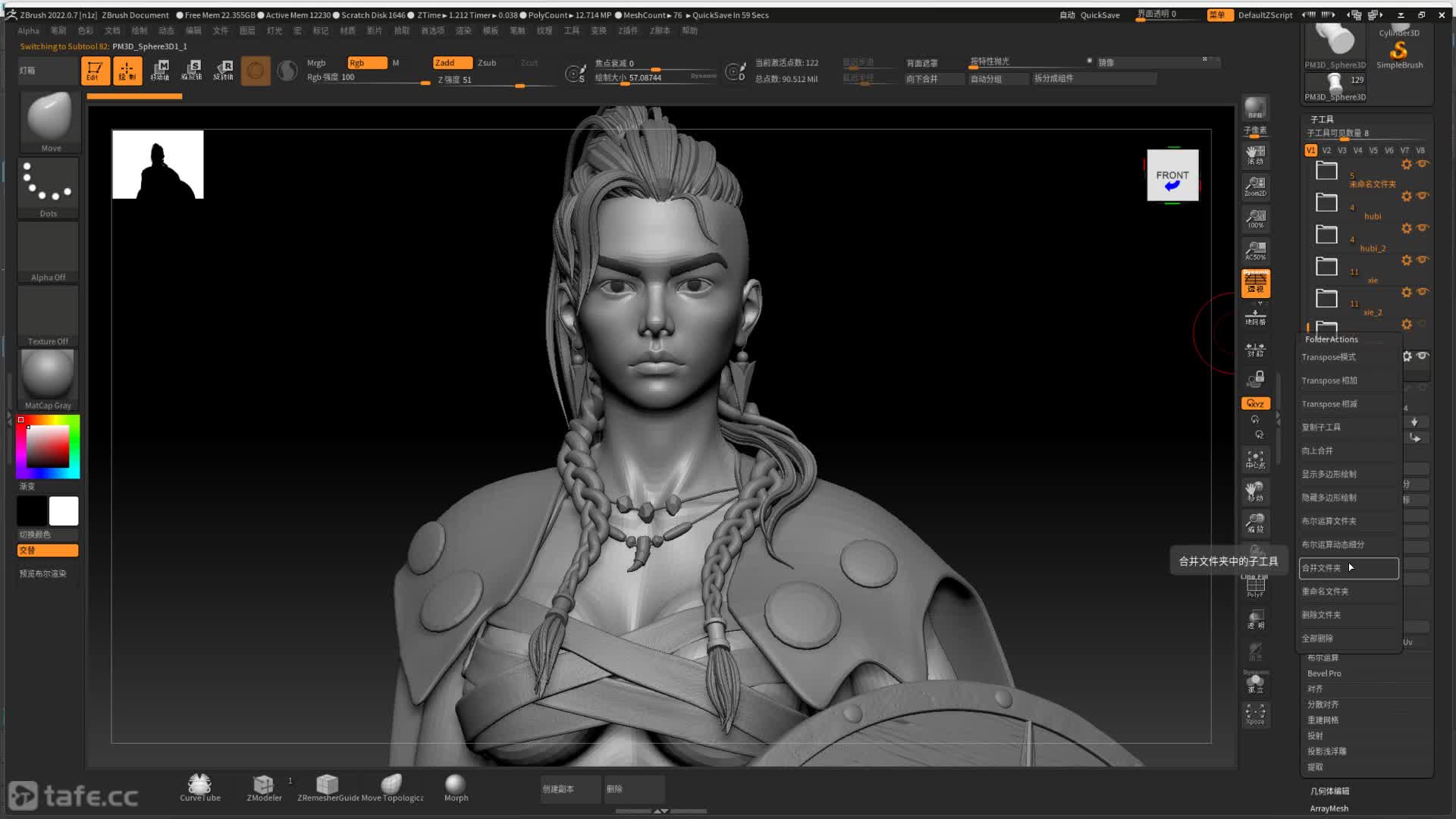Select the CurveTube brush
This screenshot has height=819, width=1456.
[x=200, y=788]
